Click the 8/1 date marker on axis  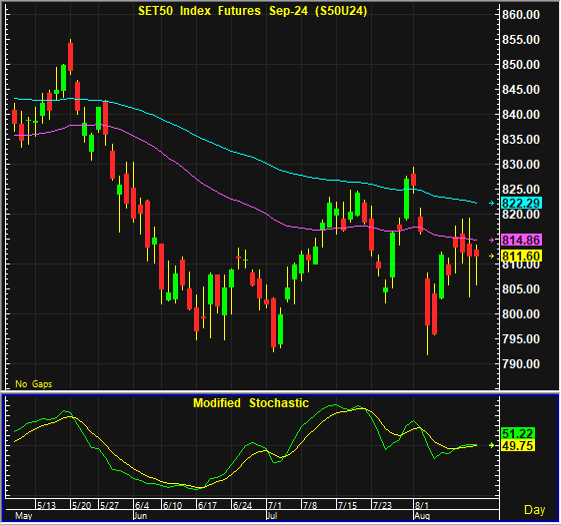tap(422, 505)
